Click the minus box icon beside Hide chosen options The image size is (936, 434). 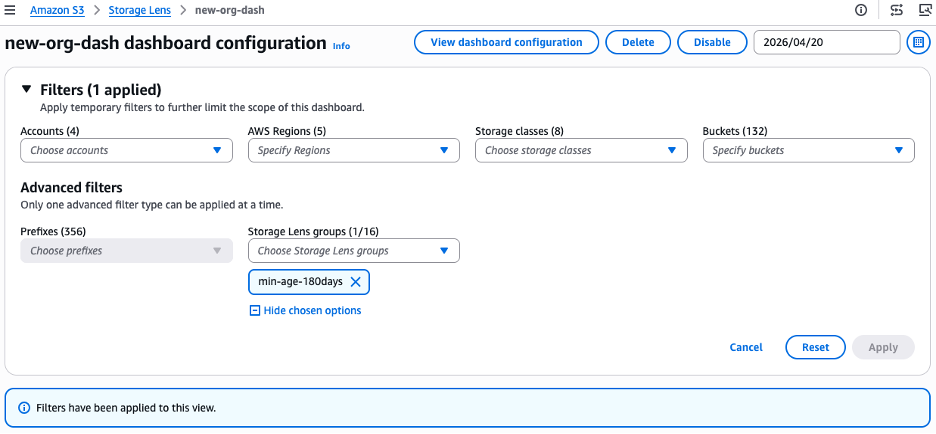[x=254, y=310]
